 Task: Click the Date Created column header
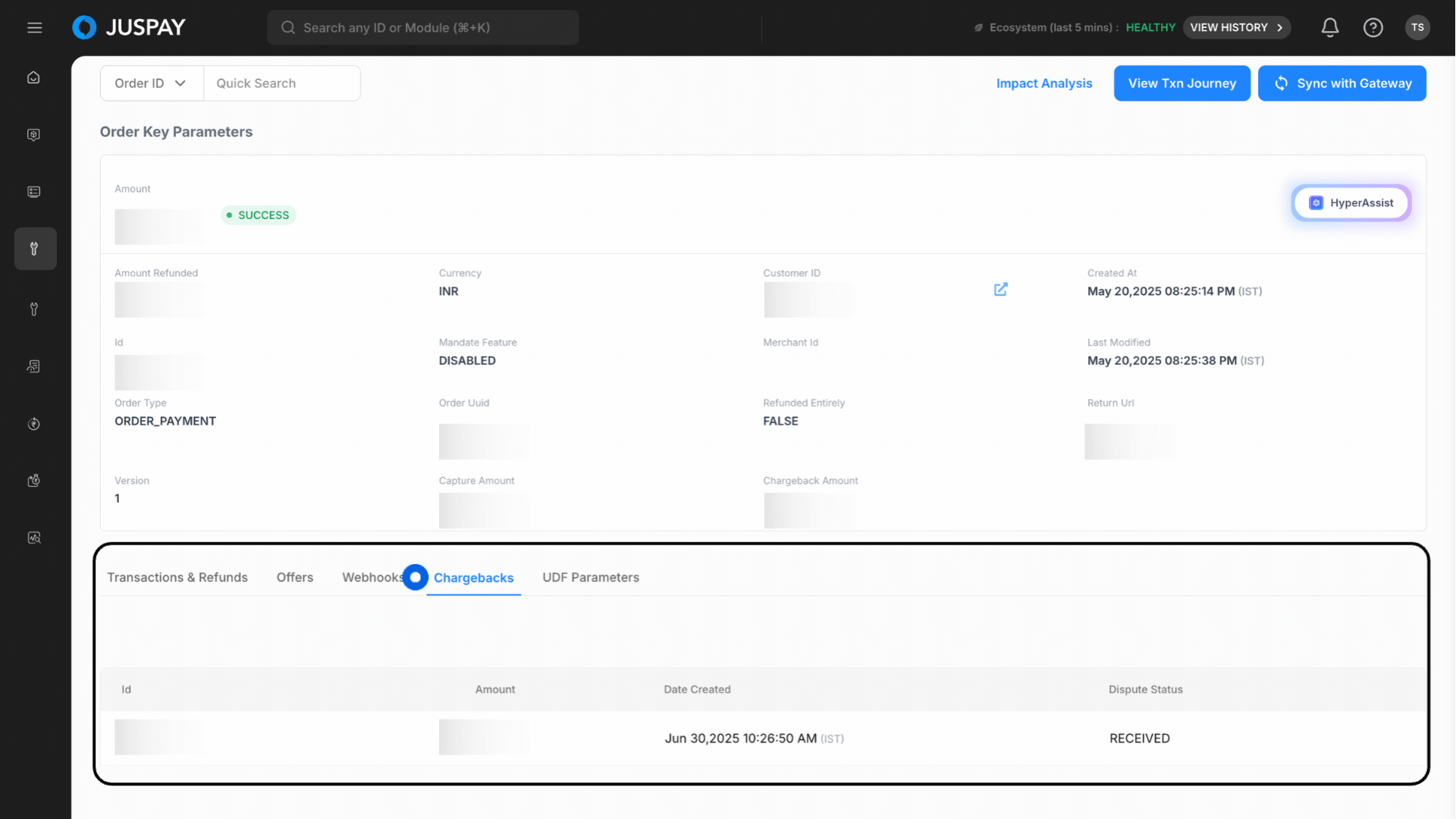pyautogui.click(x=698, y=690)
